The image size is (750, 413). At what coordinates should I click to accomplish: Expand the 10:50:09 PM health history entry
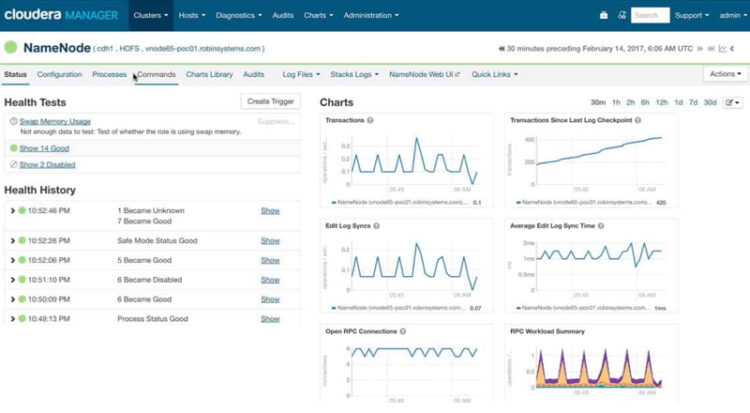pyautogui.click(x=12, y=300)
